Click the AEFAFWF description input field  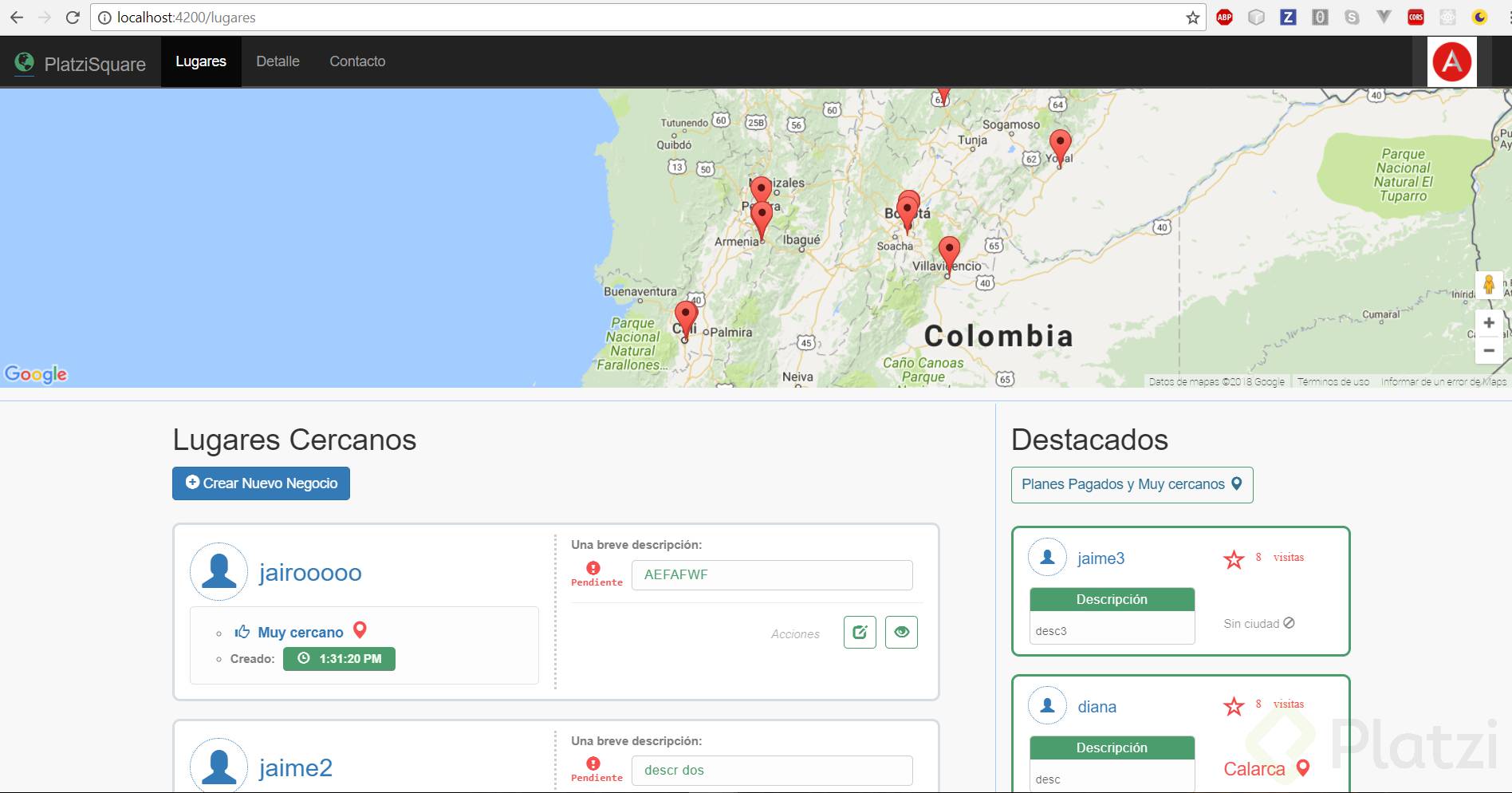(x=771, y=575)
